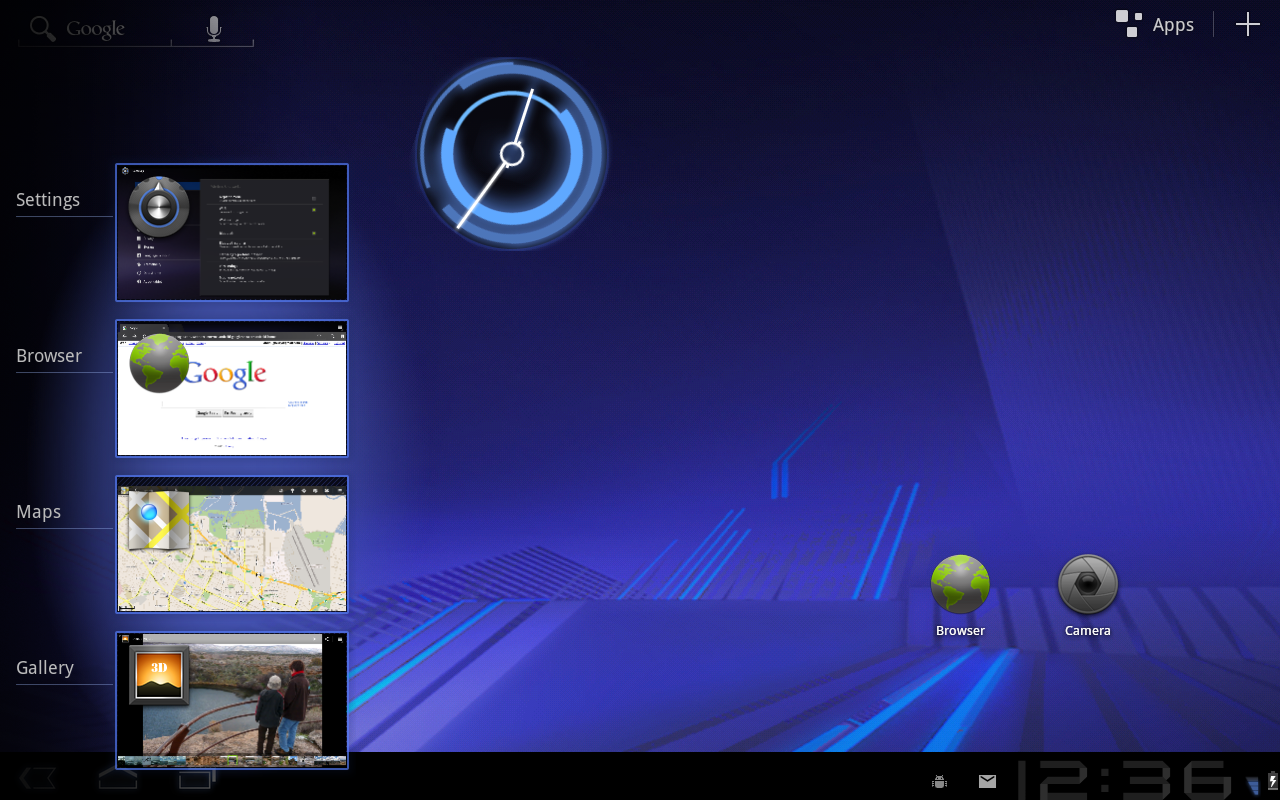Switch to the Gallery recent app preview
This screenshot has height=800, width=1280.
pos(232,700)
